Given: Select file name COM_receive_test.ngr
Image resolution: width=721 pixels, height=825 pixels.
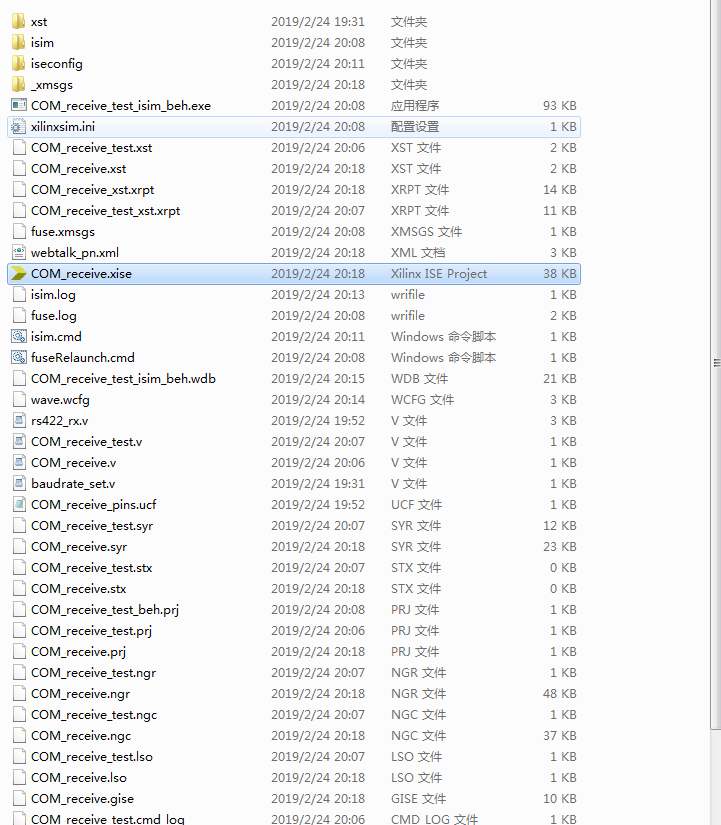Looking at the screenshot, I should tap(93, 672).
